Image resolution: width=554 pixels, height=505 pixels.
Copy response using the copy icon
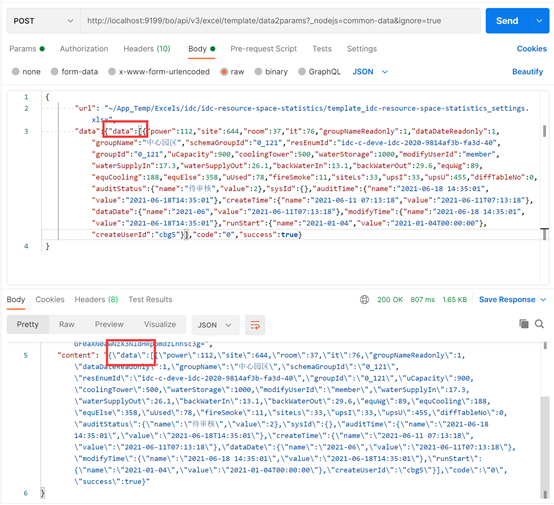click(524, 323)
